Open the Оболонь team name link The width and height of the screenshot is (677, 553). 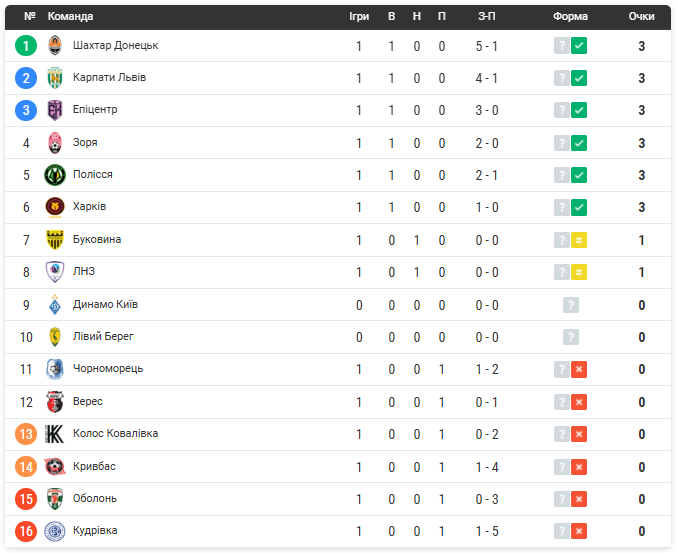pyautogui.click(x=95, y=499)
